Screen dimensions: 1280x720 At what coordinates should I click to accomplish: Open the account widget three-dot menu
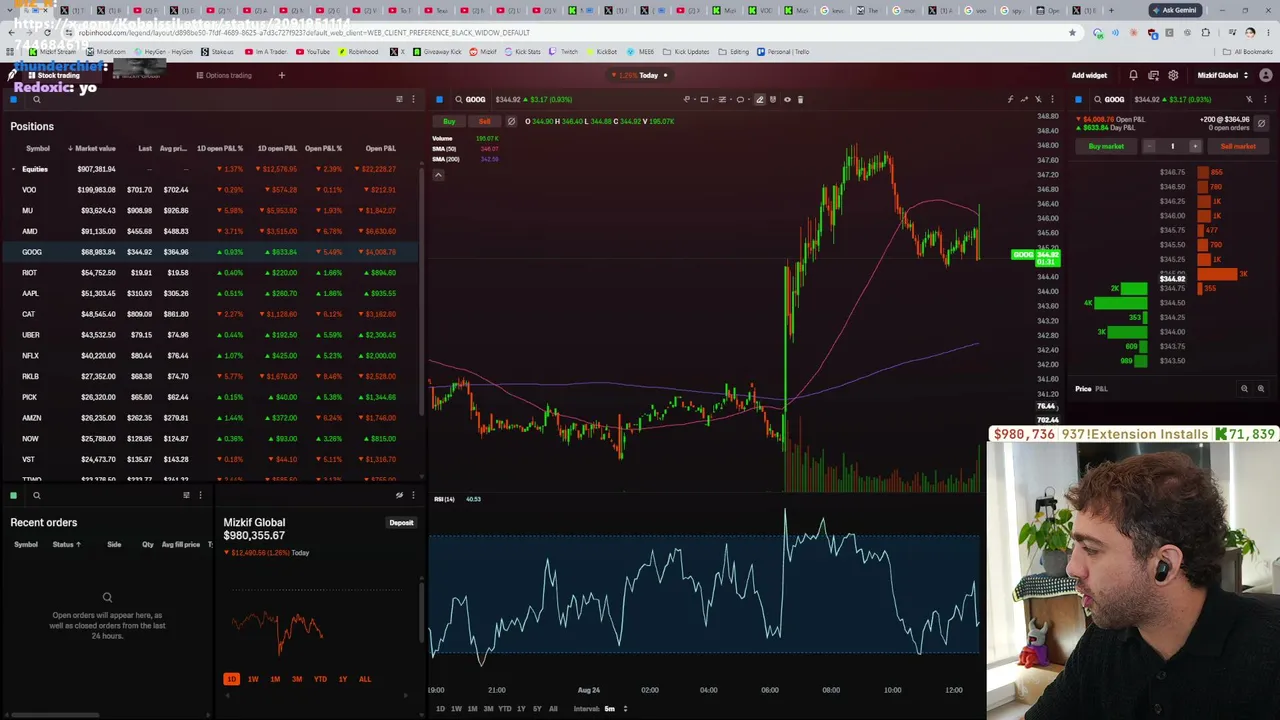pos(413,495)
